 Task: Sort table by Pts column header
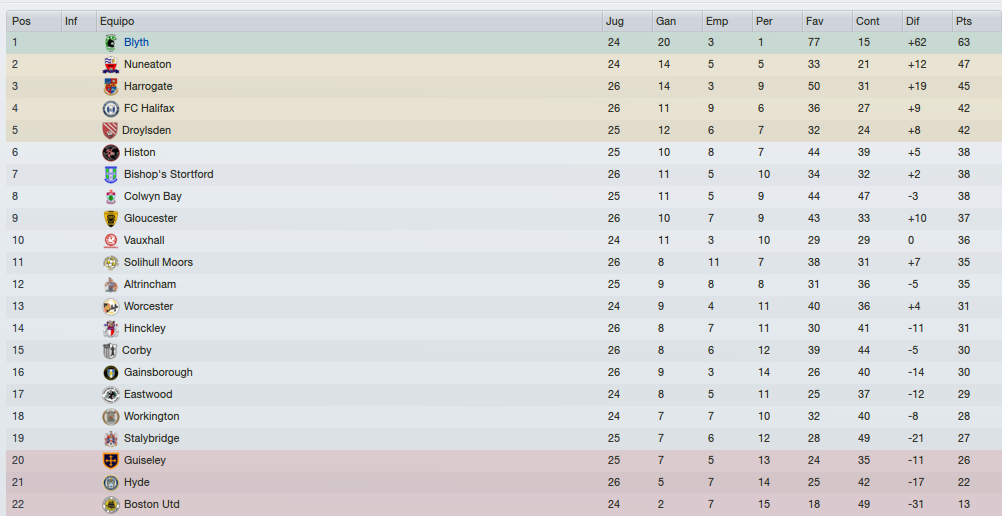point(976,21)
